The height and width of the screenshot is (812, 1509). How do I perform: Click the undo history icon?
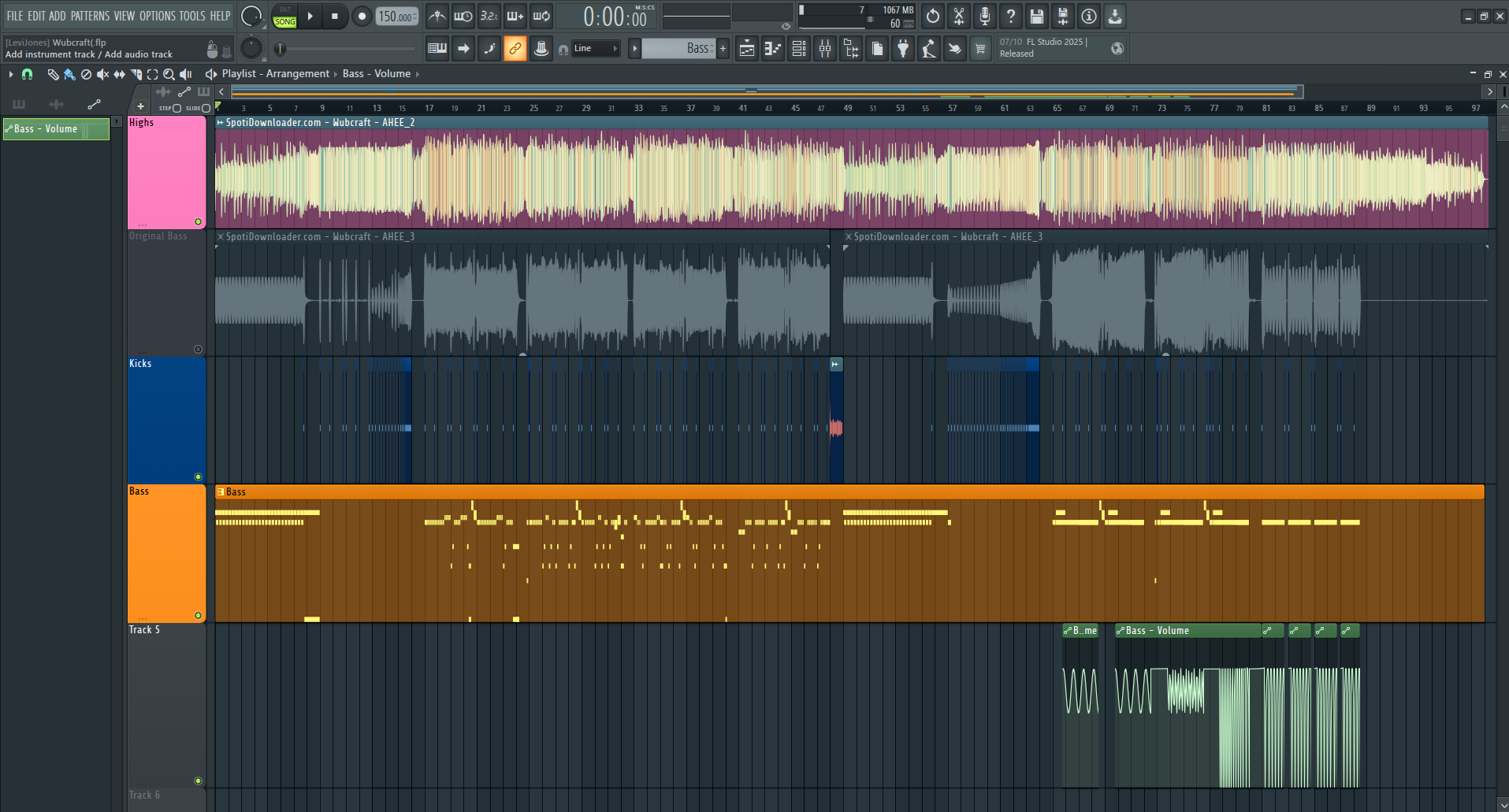[933, 16]
